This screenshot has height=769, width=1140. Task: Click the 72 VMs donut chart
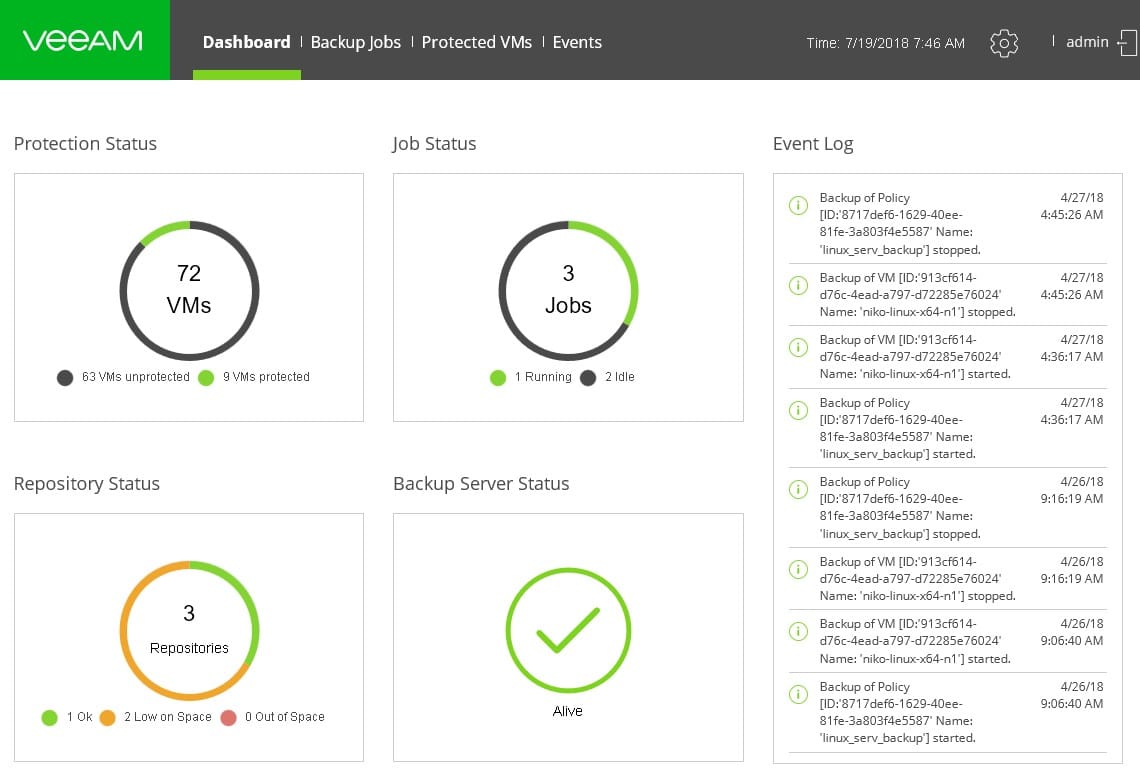pyautogui.click(x=189, y=291)
